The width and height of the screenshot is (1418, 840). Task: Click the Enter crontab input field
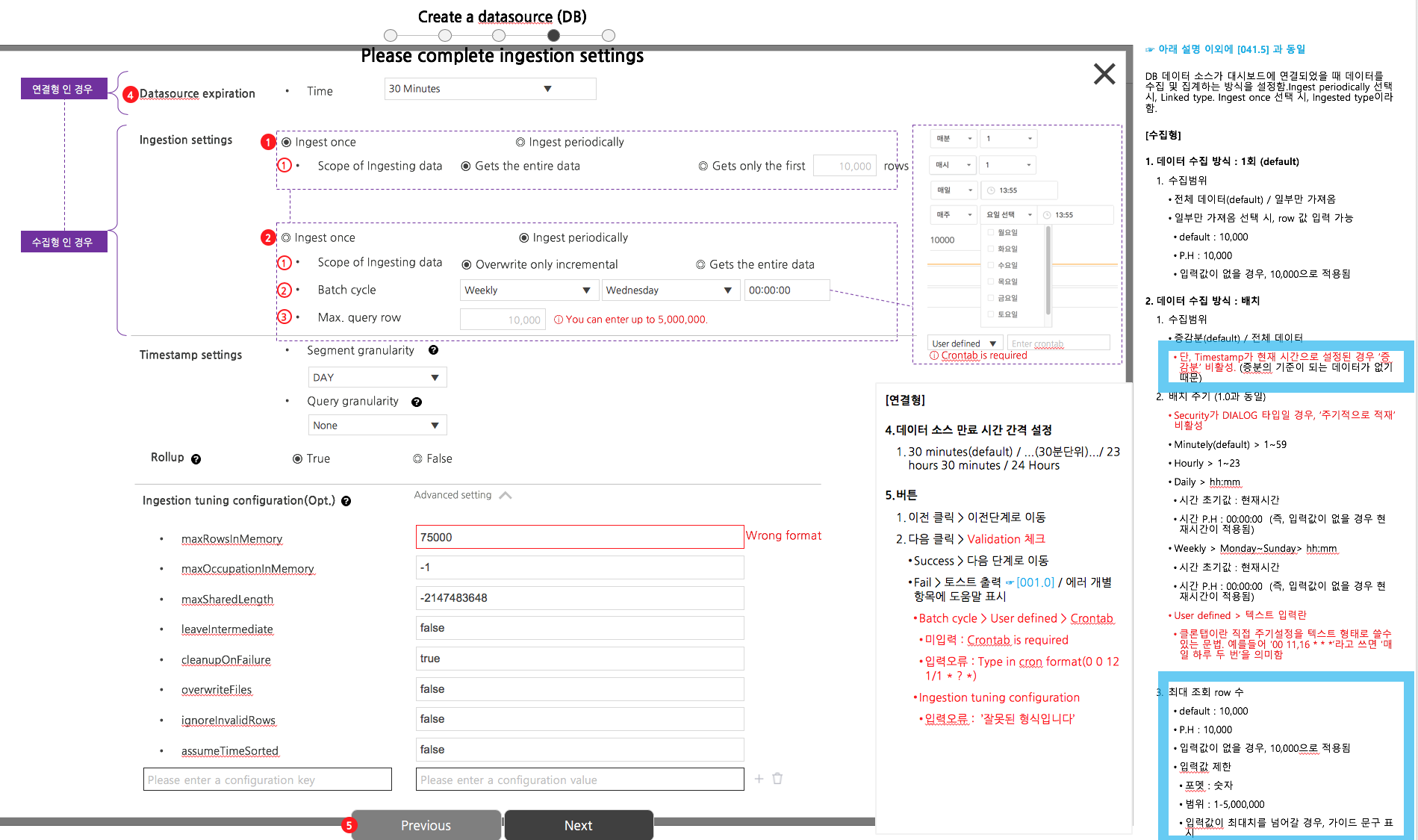coord(1058,343)
